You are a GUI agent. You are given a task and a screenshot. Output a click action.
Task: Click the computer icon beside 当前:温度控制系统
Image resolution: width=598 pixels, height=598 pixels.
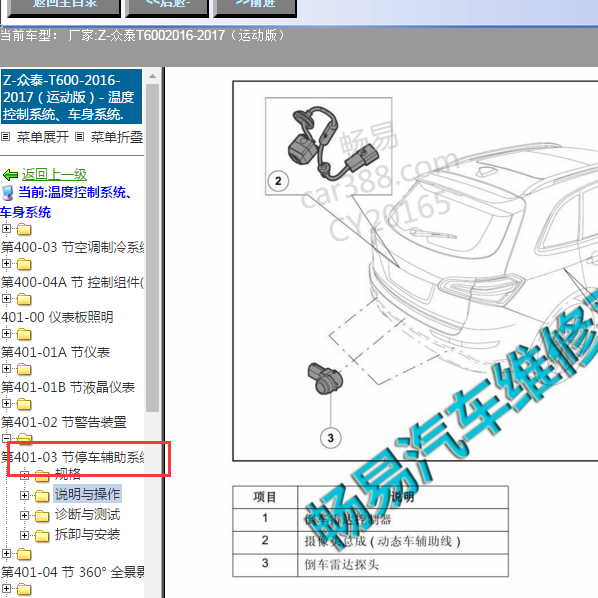[x=8, y=193]
